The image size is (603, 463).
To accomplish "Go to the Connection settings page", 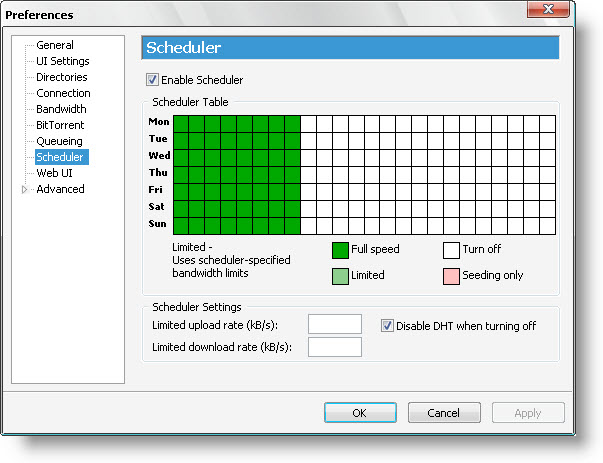I will pos(63,93).
